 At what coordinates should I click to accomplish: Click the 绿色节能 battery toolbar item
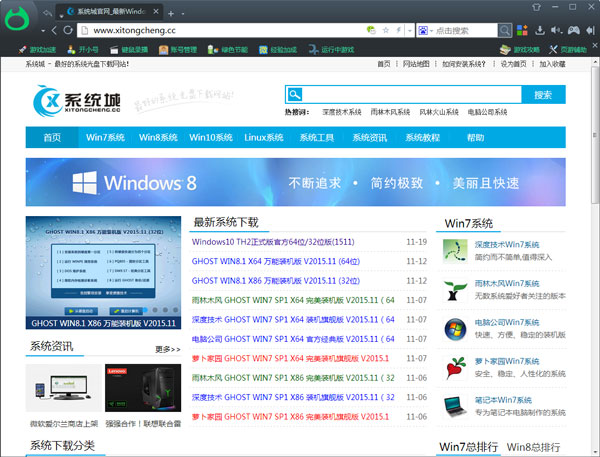tap(228, 50)
